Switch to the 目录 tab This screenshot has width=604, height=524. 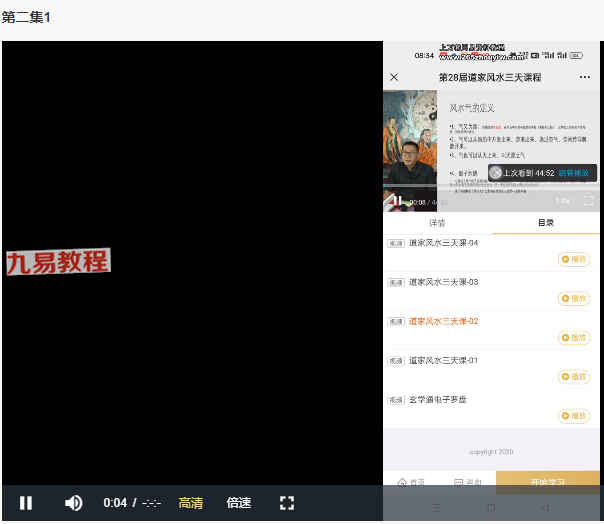545,223
